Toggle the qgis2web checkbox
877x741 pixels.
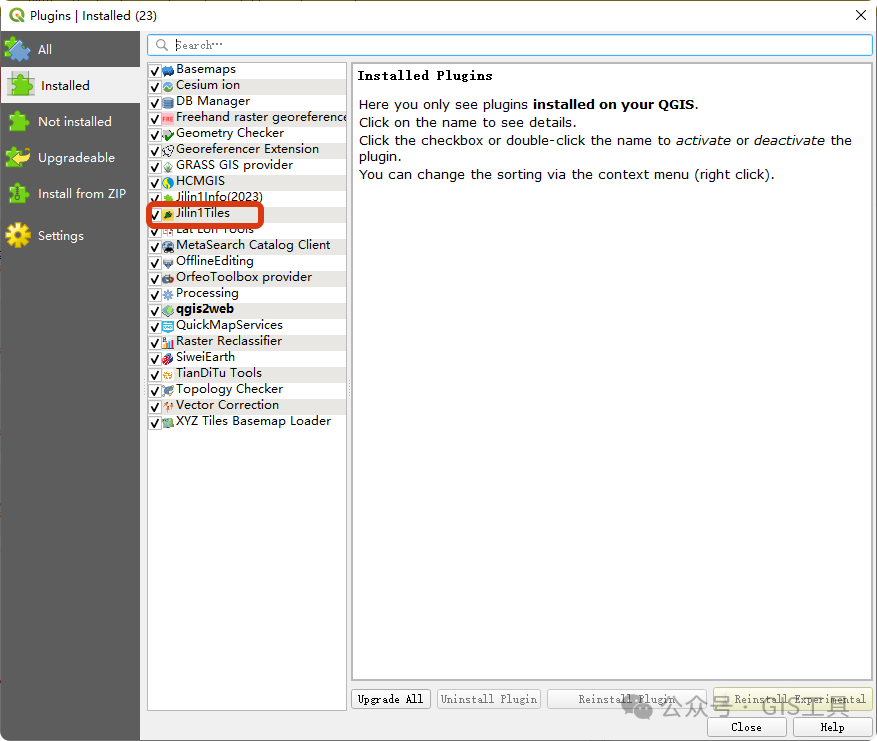click(x=155, y=311)
